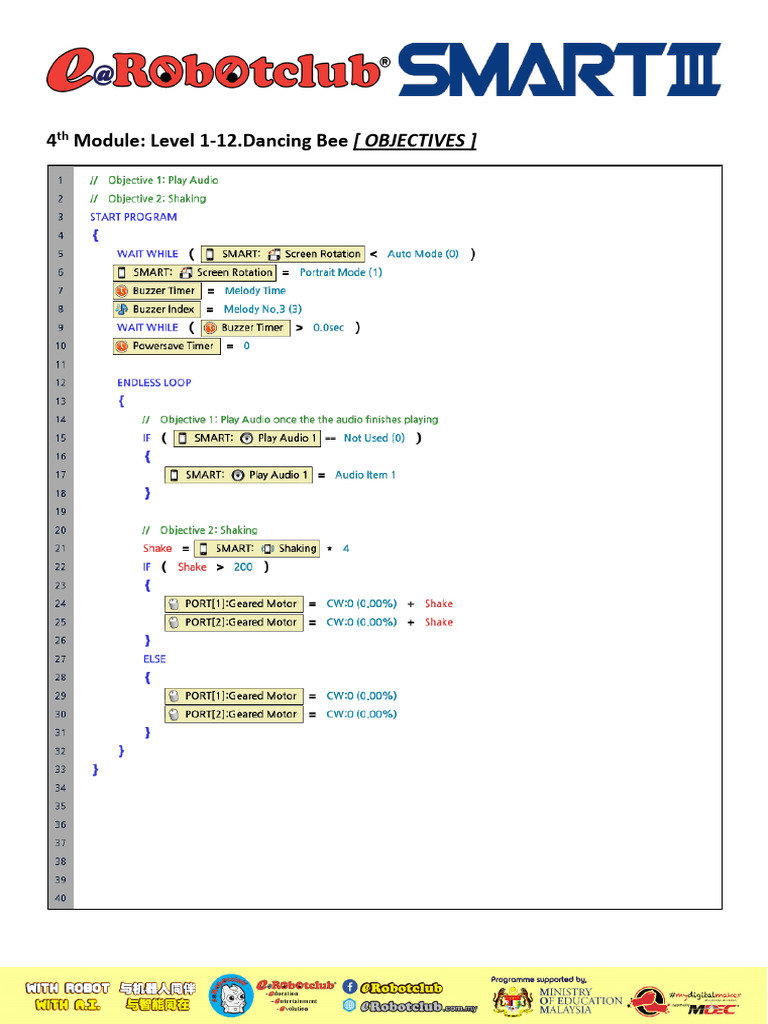This screenshot has width=768, height=1024.
Task: Click the 'Portrait Mode (1)' value
Action: click(x=341, y=272)
